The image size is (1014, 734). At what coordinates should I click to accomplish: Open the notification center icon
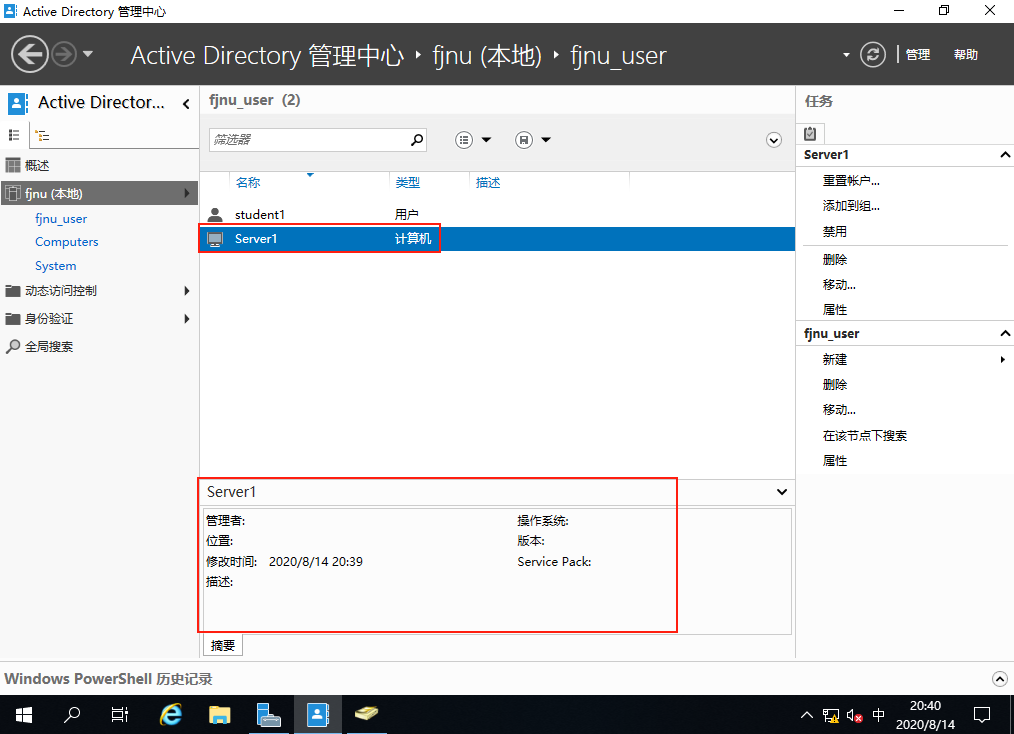pyautogui.click(x=982, y=715)
